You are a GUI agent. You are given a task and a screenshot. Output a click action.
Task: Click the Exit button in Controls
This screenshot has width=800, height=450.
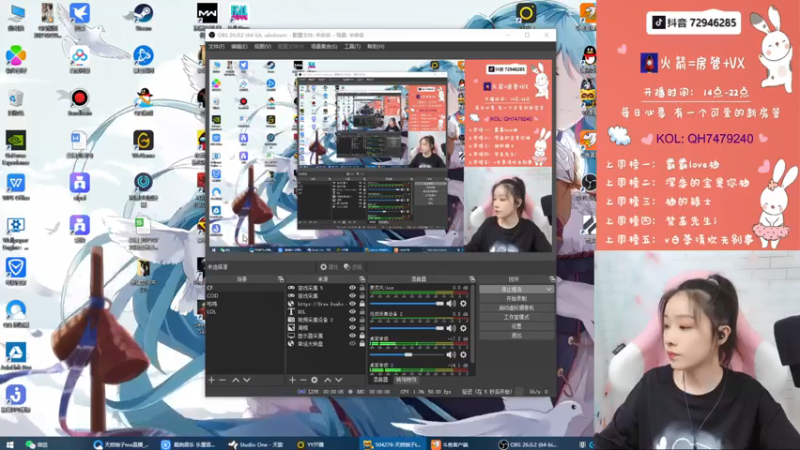[x=516, y=335]
